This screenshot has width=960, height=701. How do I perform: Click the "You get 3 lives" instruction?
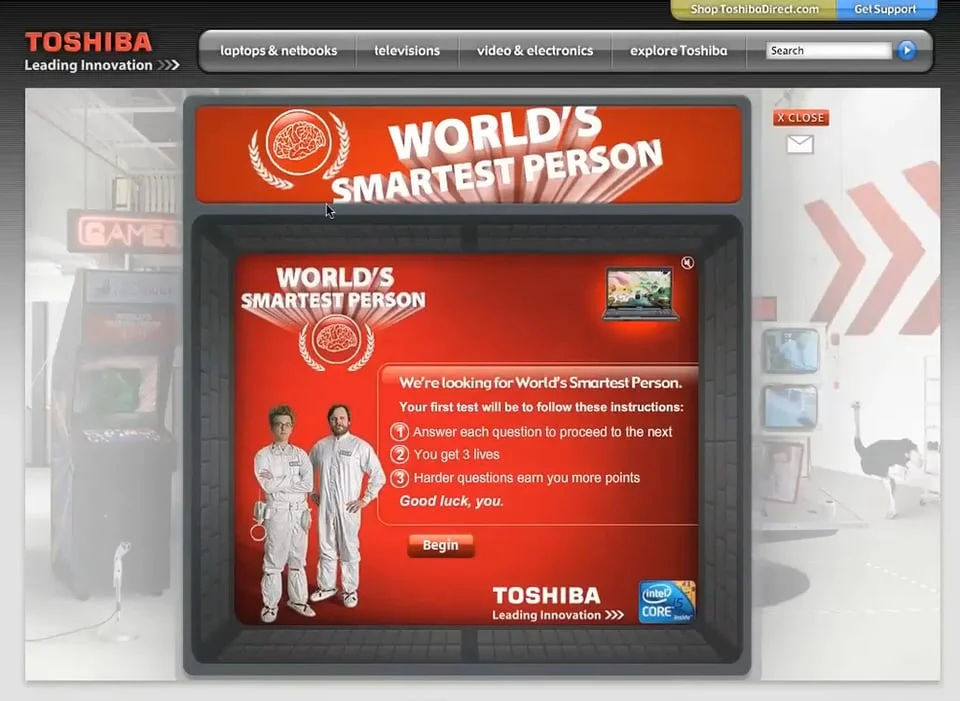coord(456,454)
